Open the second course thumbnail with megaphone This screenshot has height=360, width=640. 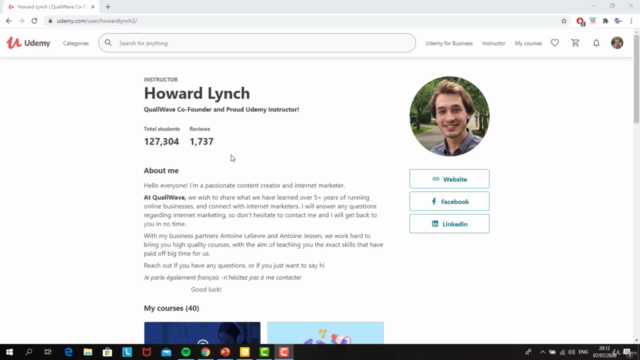pyautogui.click(x=325, y=333)
